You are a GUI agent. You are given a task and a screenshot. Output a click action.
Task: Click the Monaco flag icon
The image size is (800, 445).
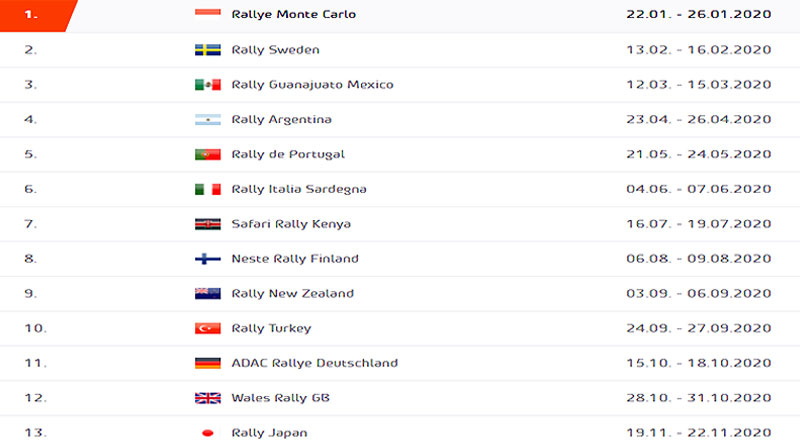208,14
